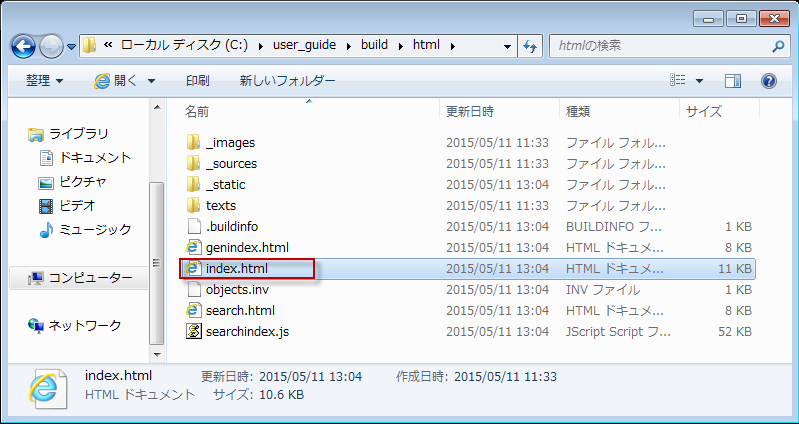Screen dimensions: 799x424
Task: Create a folder with 新しいフォルダー
Action: 287,81
